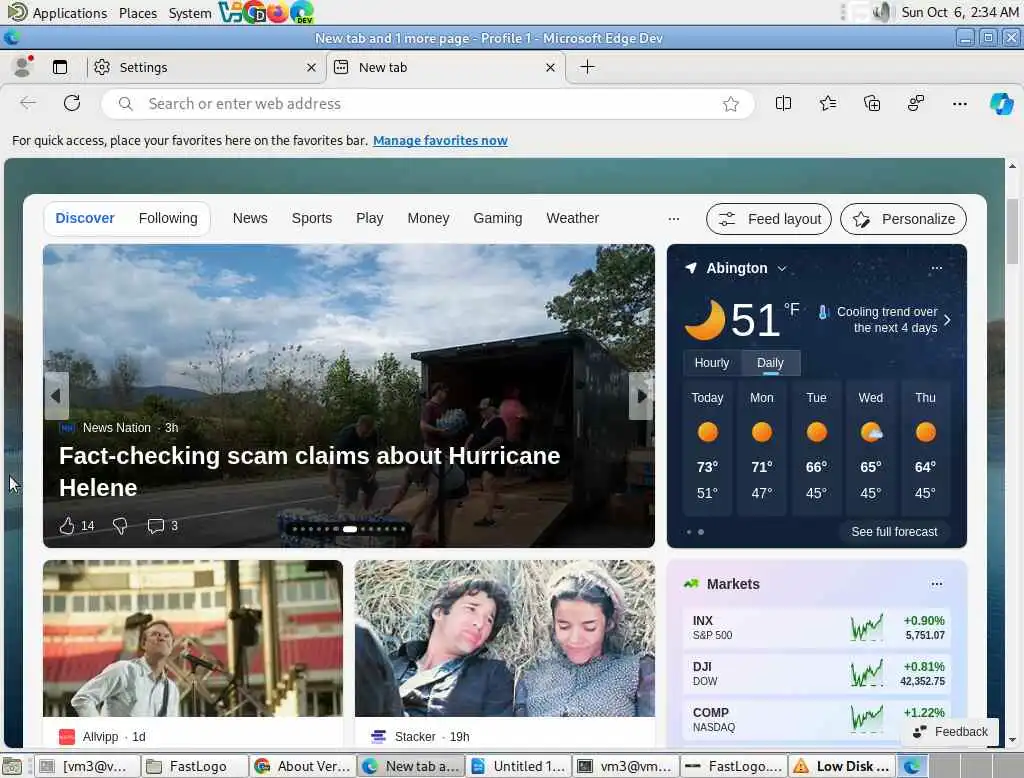Open the Gaming category
Viewport: 1024px width, 778px height.
click(x=498, y=218)
